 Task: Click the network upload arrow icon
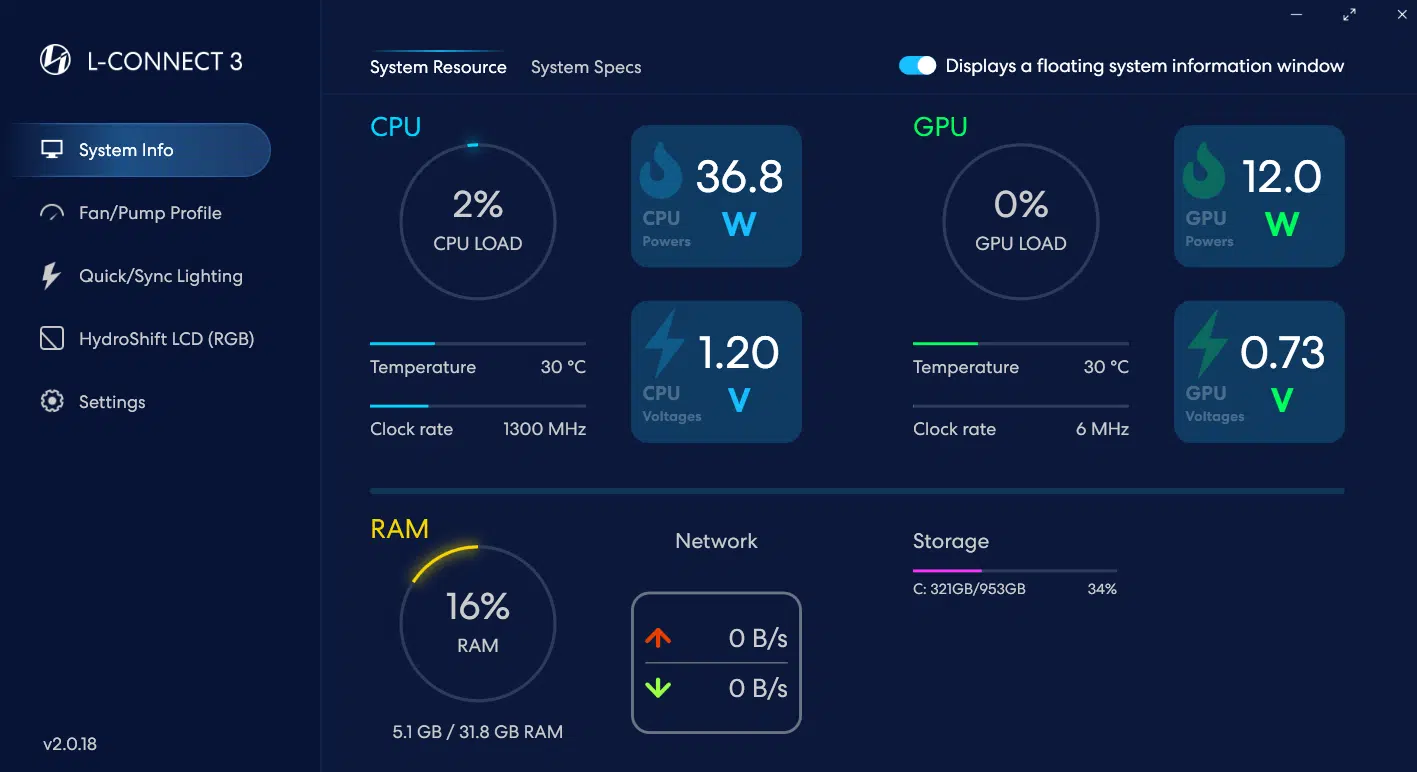click(659, 638)
